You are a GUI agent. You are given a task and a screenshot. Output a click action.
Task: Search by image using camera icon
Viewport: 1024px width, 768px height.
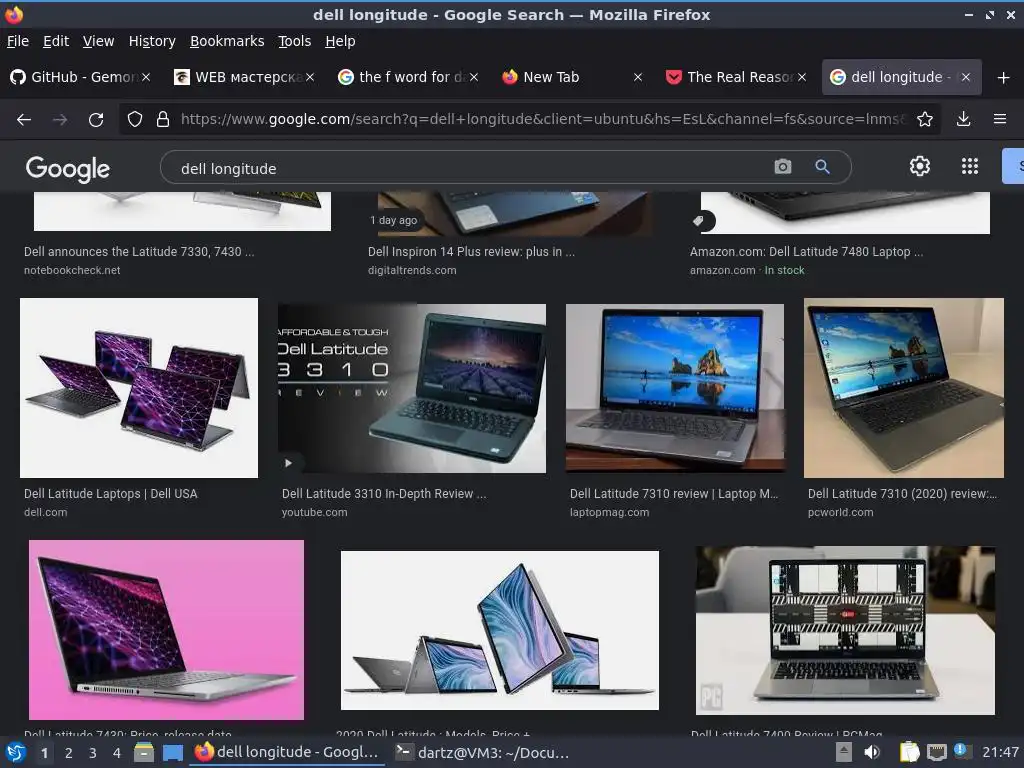782,167
